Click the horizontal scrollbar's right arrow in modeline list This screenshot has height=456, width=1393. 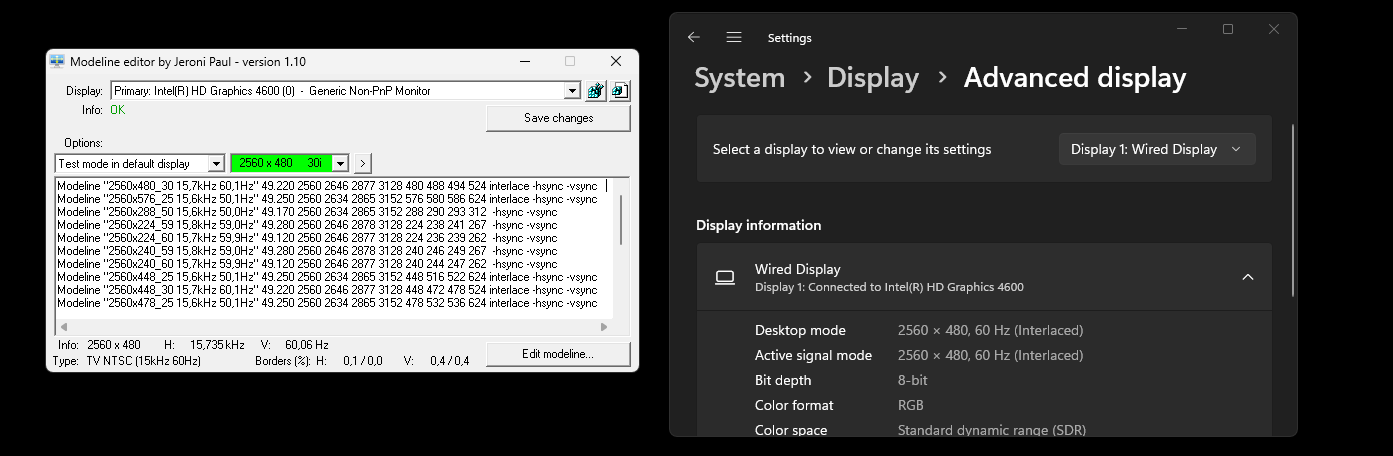pos(604,327)
